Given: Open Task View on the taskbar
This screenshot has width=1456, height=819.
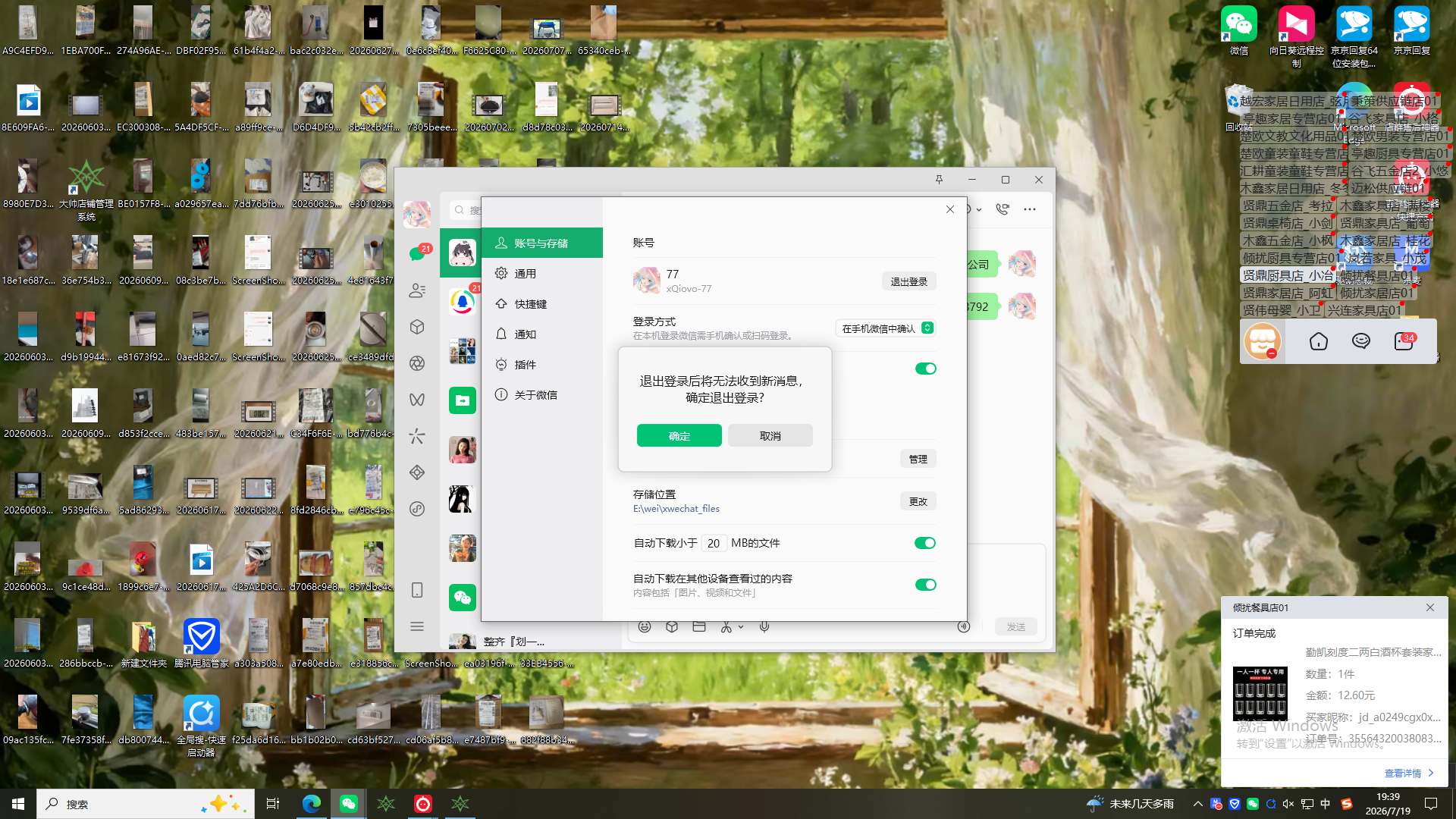Looking at the screenshot, I should [x=273, y=804].
